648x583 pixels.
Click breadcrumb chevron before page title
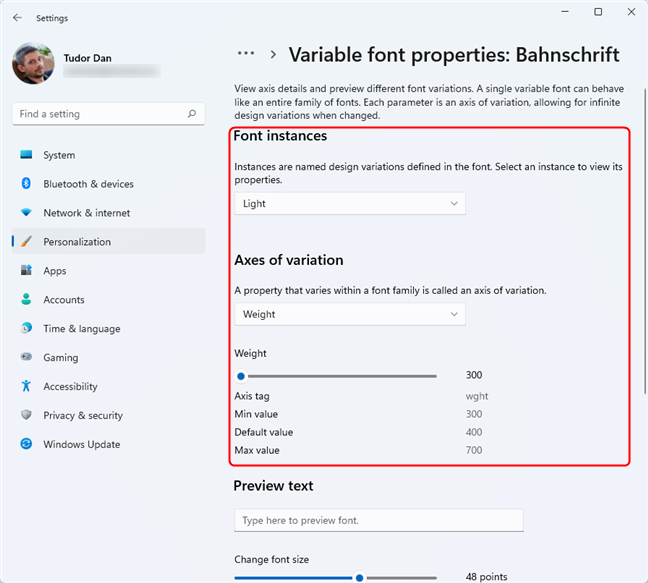tap(273, 54)
